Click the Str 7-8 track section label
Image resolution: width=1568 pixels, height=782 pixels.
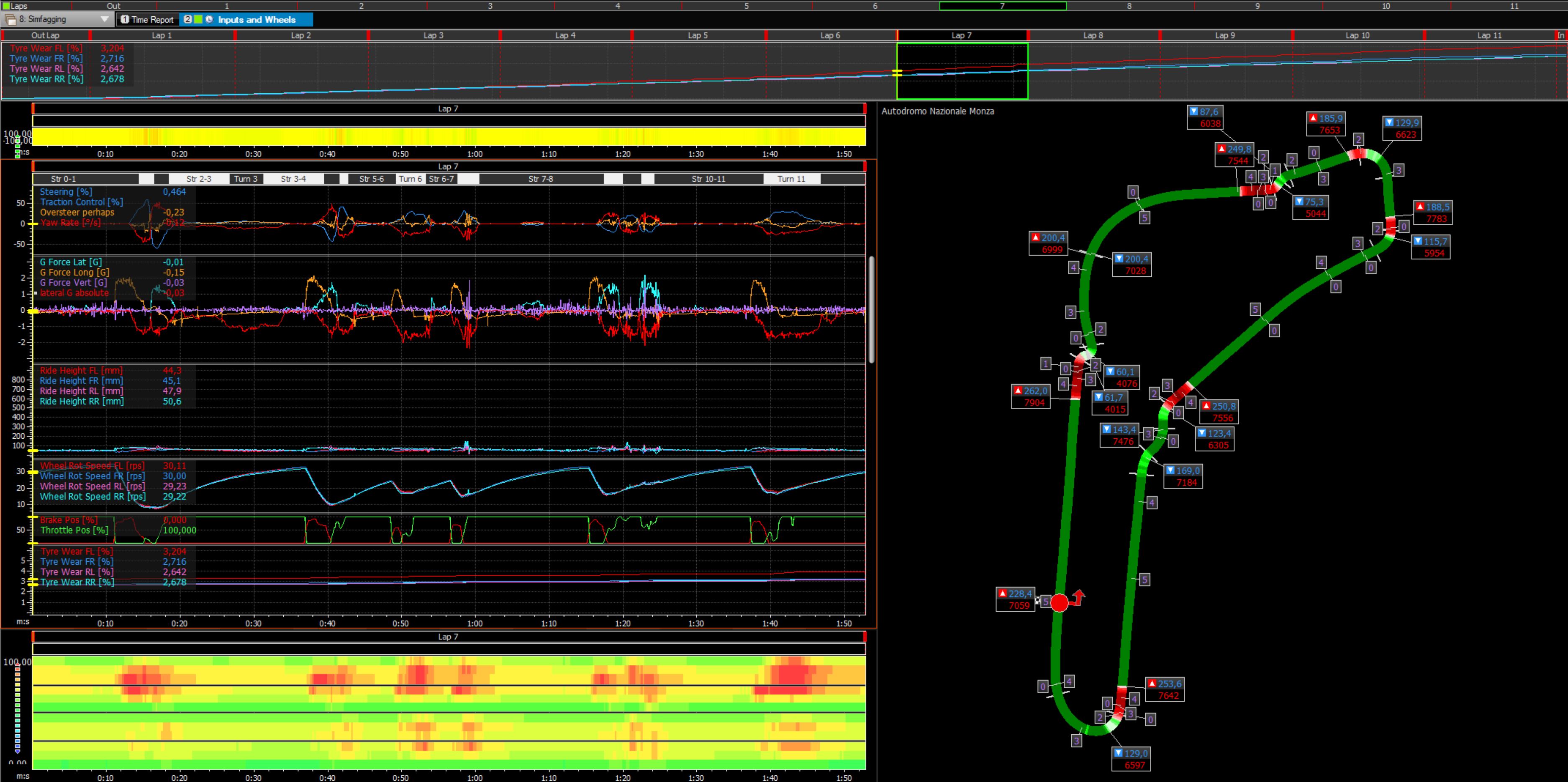coord(541,179)
